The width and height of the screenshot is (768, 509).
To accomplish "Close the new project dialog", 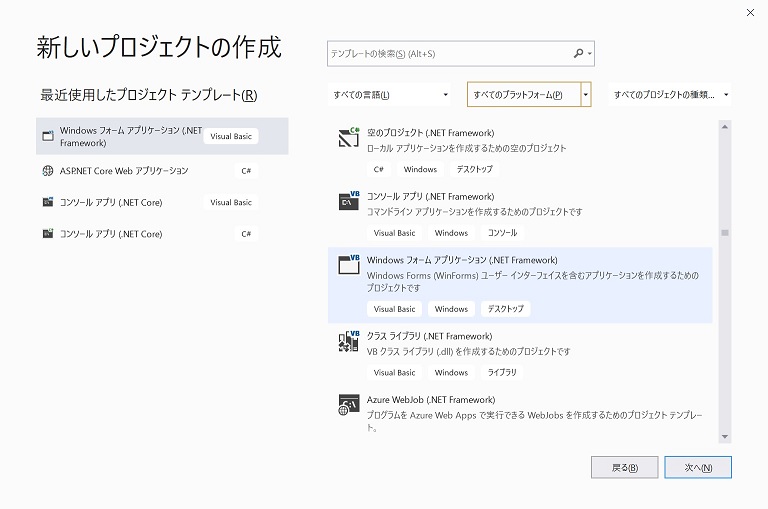I will (x=750, y=13).
